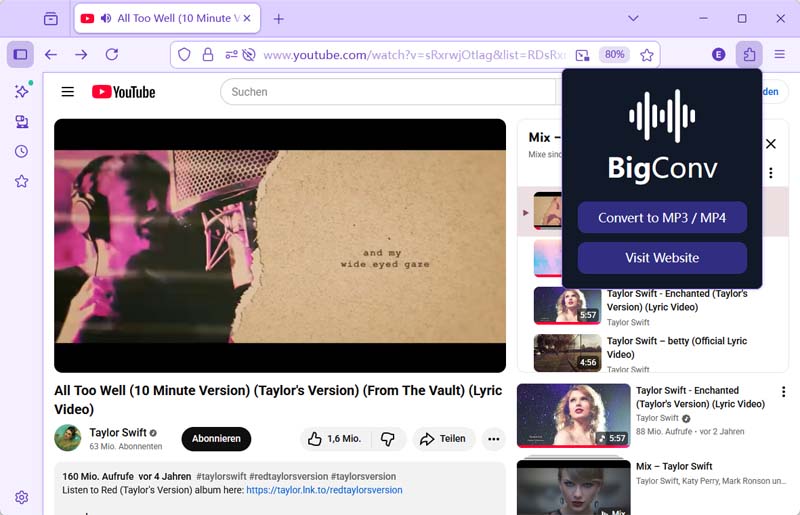Click Convert to MP3 / MP4

[662, 218]
